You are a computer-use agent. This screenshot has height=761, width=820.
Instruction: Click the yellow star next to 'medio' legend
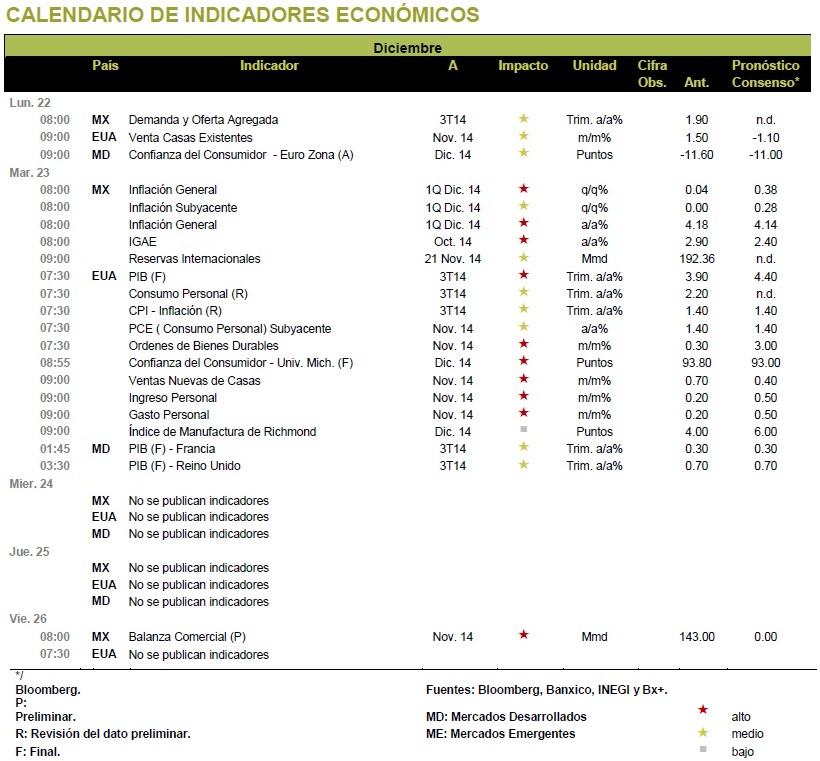[x=703, y=733]
